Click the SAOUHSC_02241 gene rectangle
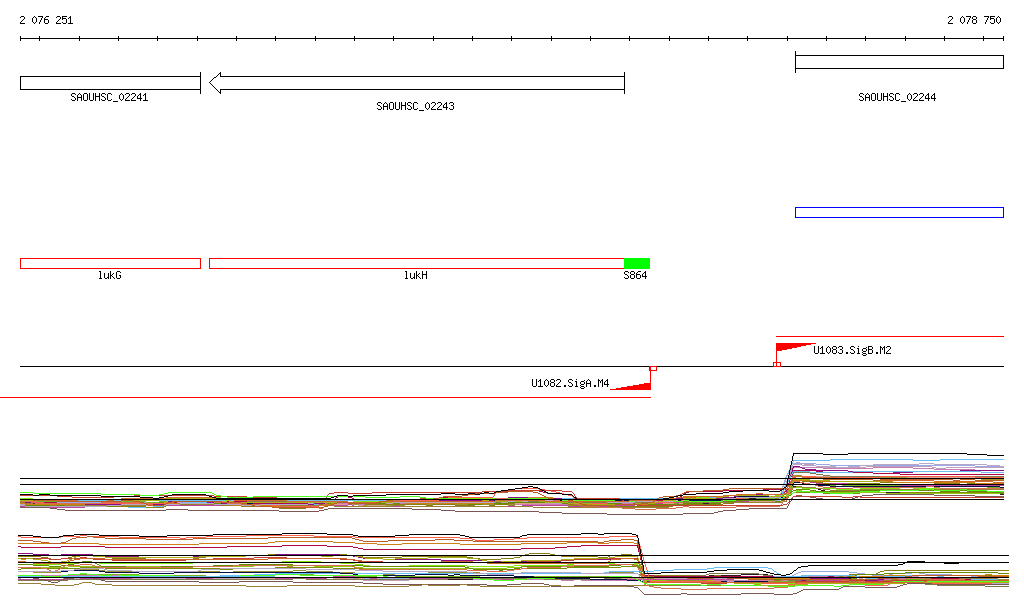This screenshot has height=611, width=1024. click(x=110, y=83)
